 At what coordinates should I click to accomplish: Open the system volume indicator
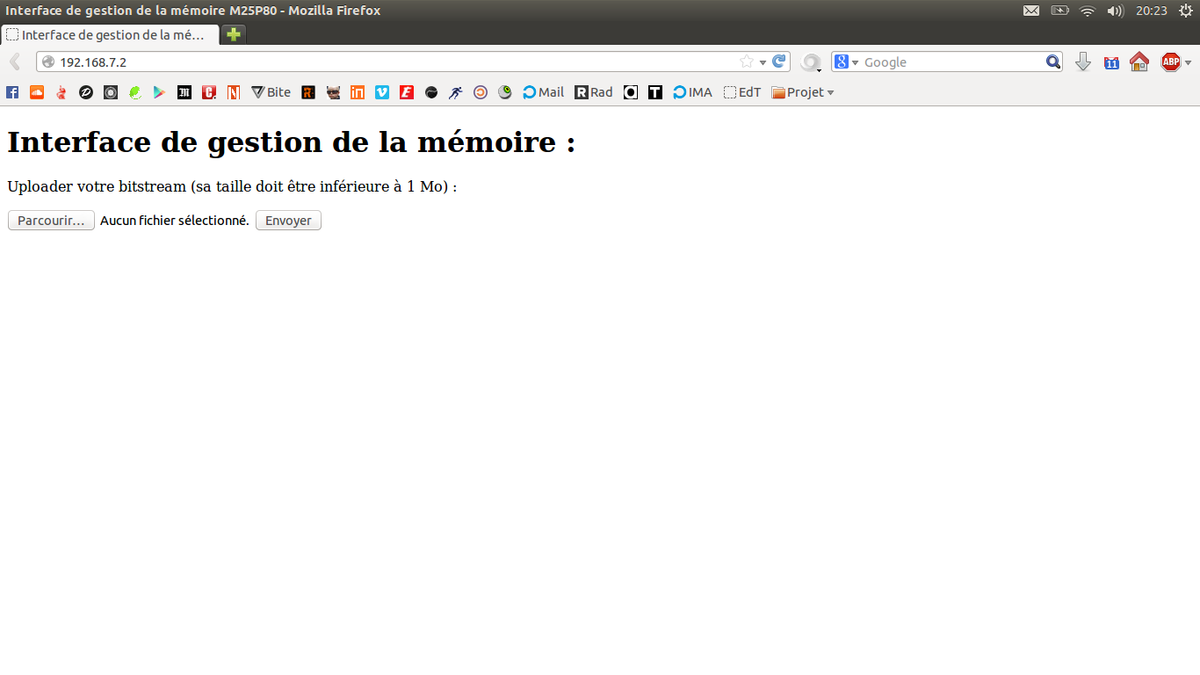click(x=1116, y=10)
